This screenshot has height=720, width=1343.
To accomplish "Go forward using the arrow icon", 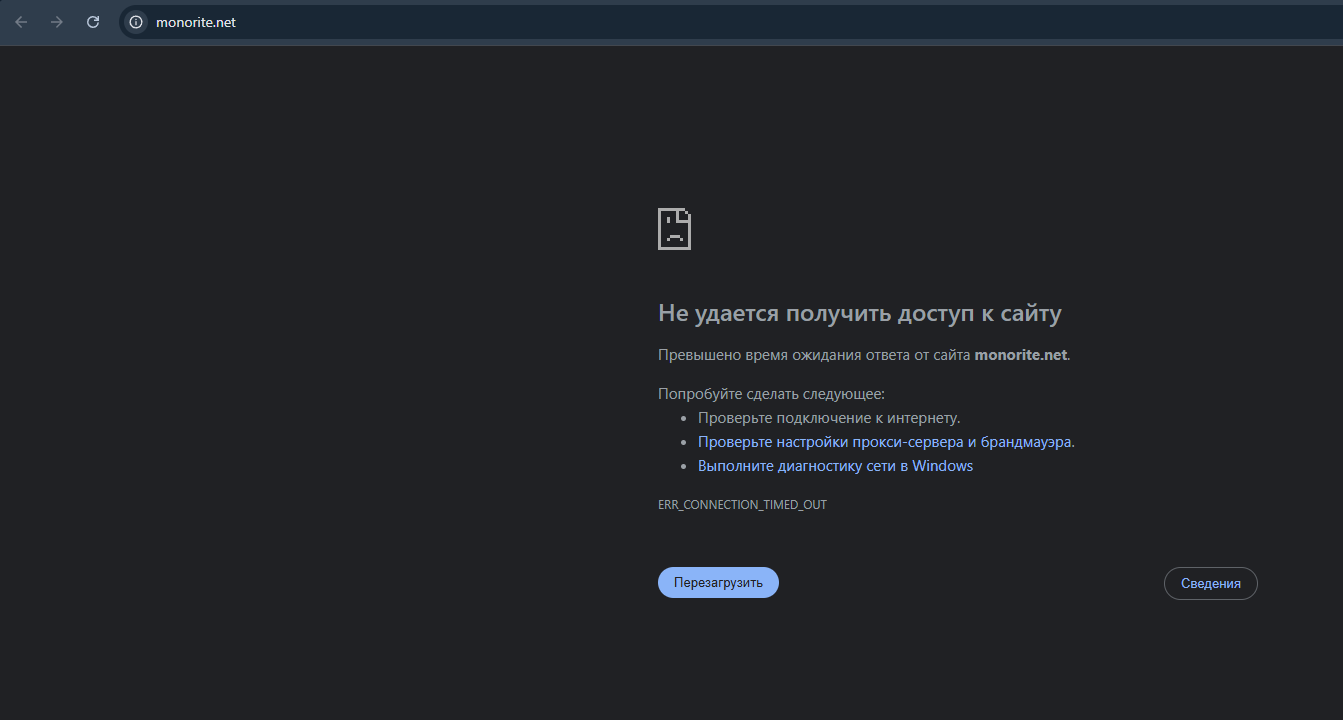I will pos(57,22).
